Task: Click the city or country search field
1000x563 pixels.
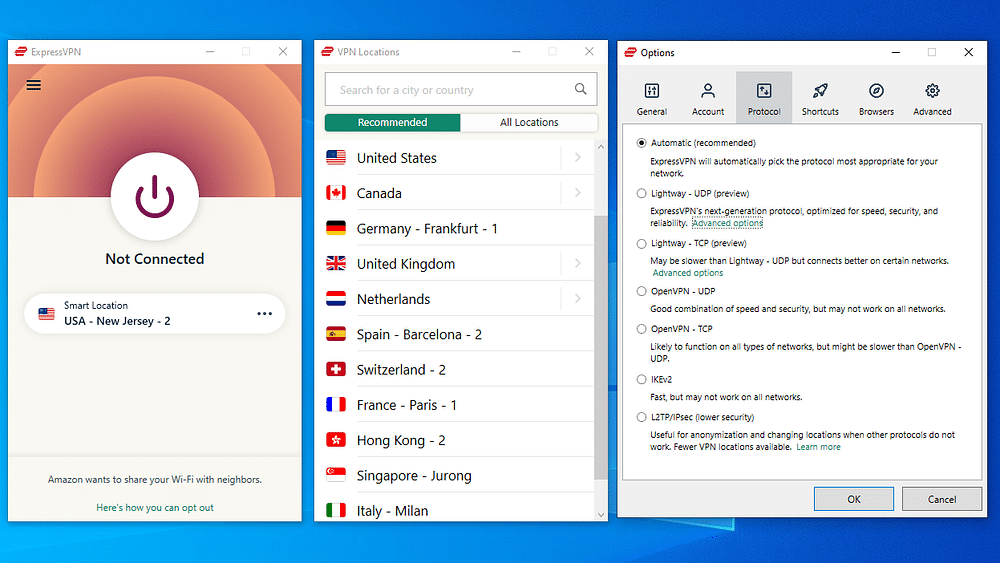Action: [x=461, y=89]
